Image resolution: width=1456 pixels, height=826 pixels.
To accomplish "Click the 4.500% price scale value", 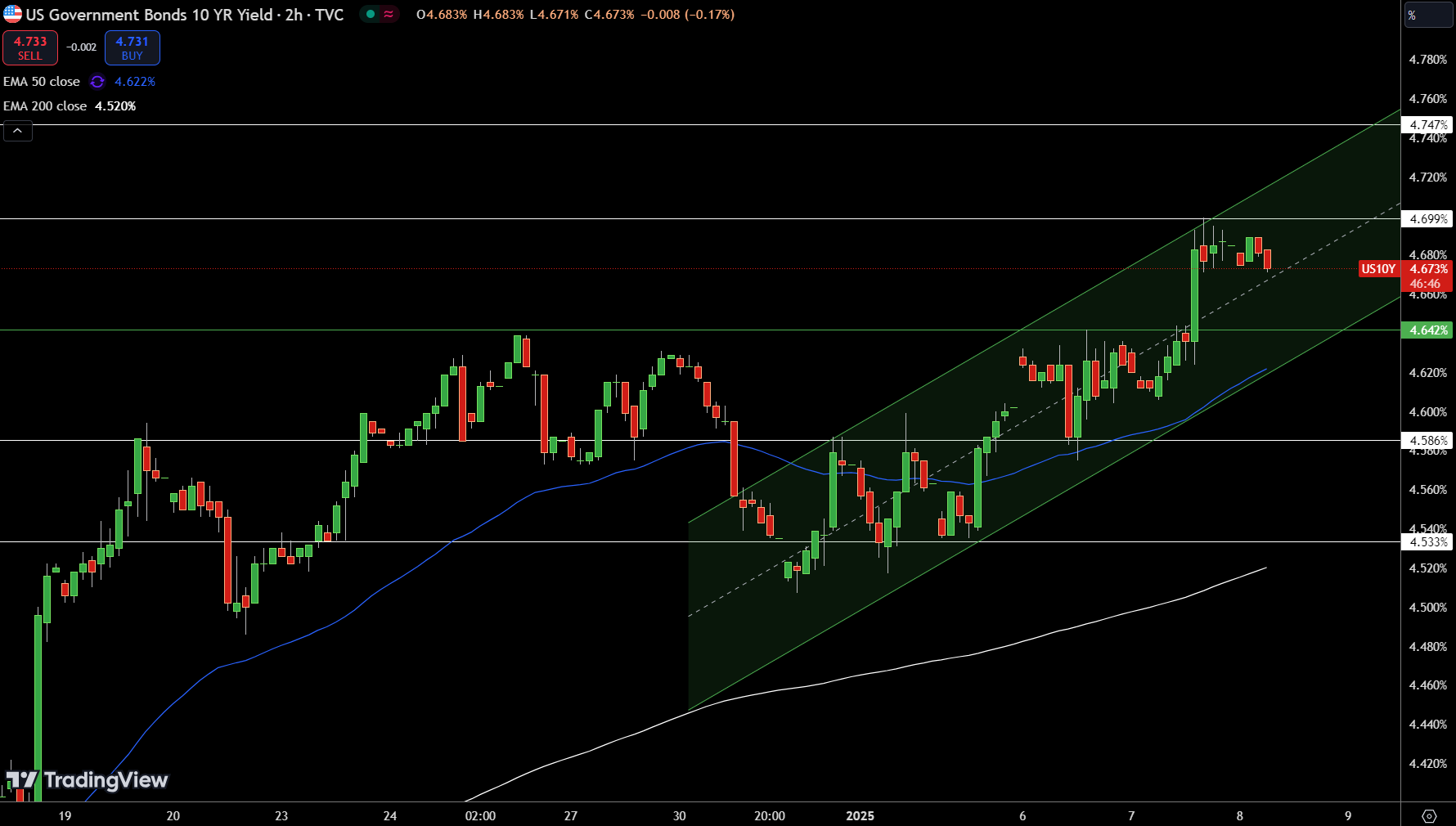I will point(1428,608).
